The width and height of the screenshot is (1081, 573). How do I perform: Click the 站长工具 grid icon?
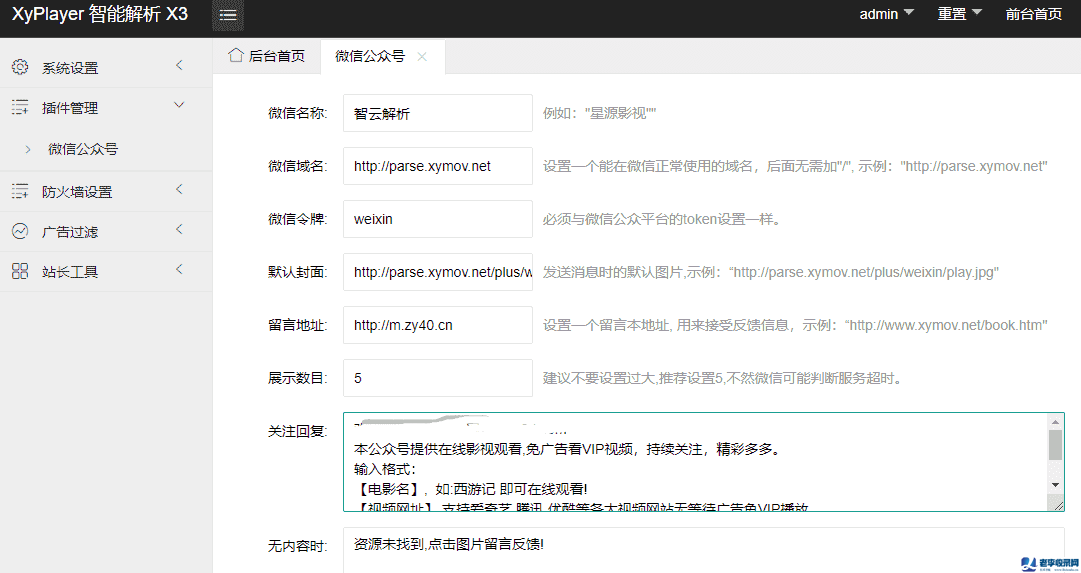point(20,271)
